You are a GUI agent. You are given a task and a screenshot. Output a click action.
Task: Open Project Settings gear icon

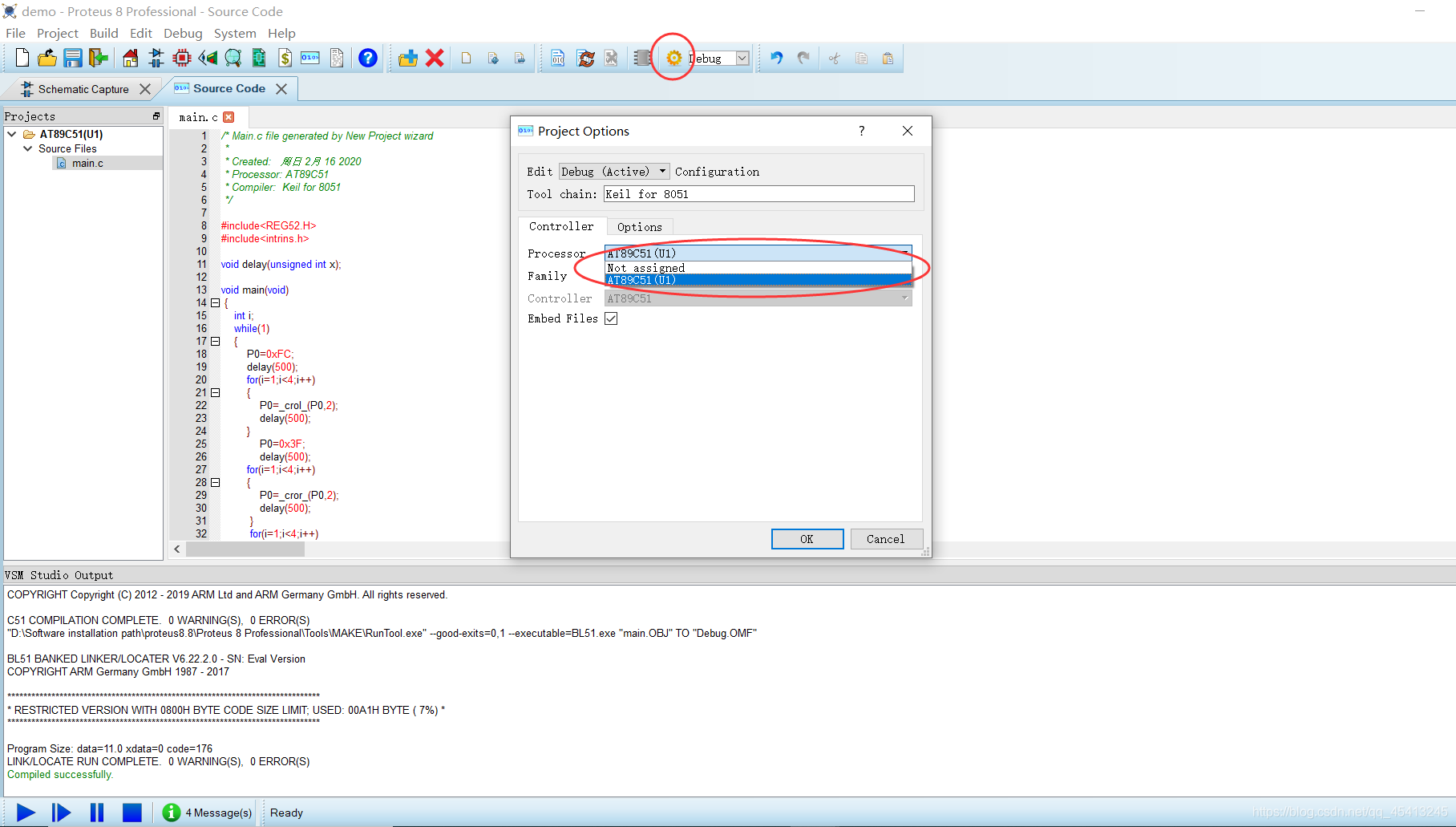pos(673,58)
